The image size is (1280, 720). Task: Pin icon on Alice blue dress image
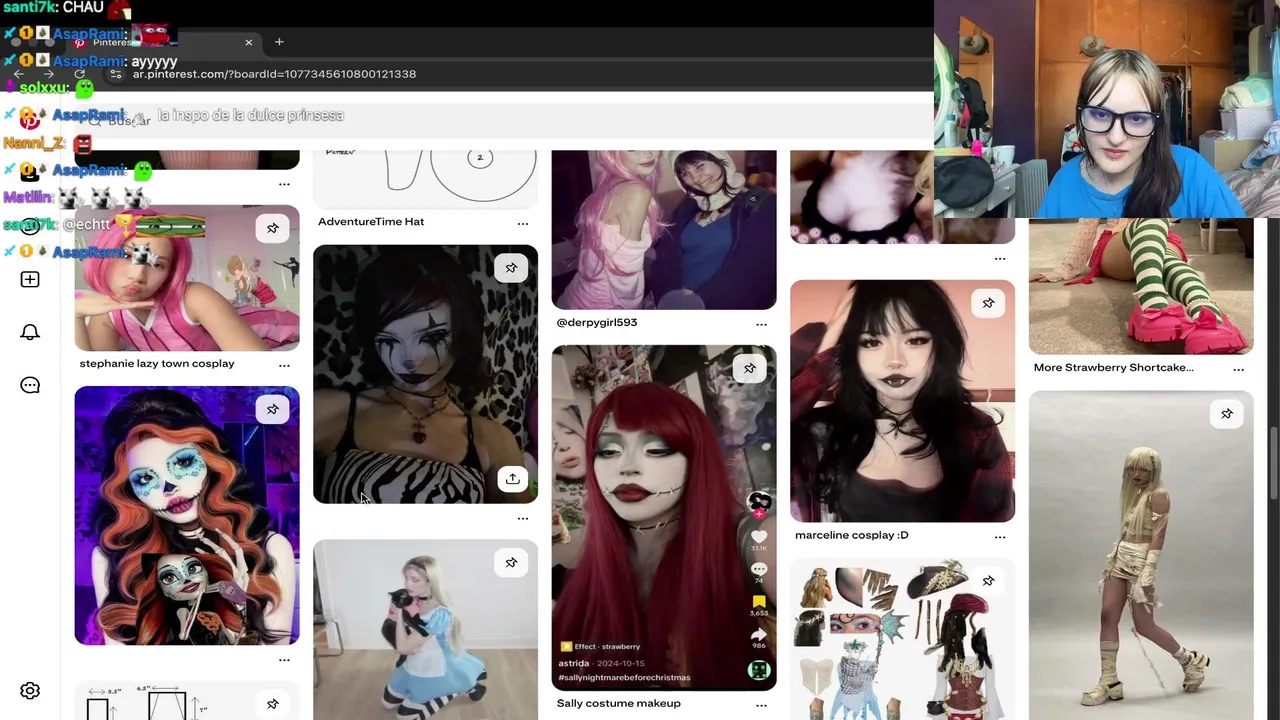tap(511, 563)
